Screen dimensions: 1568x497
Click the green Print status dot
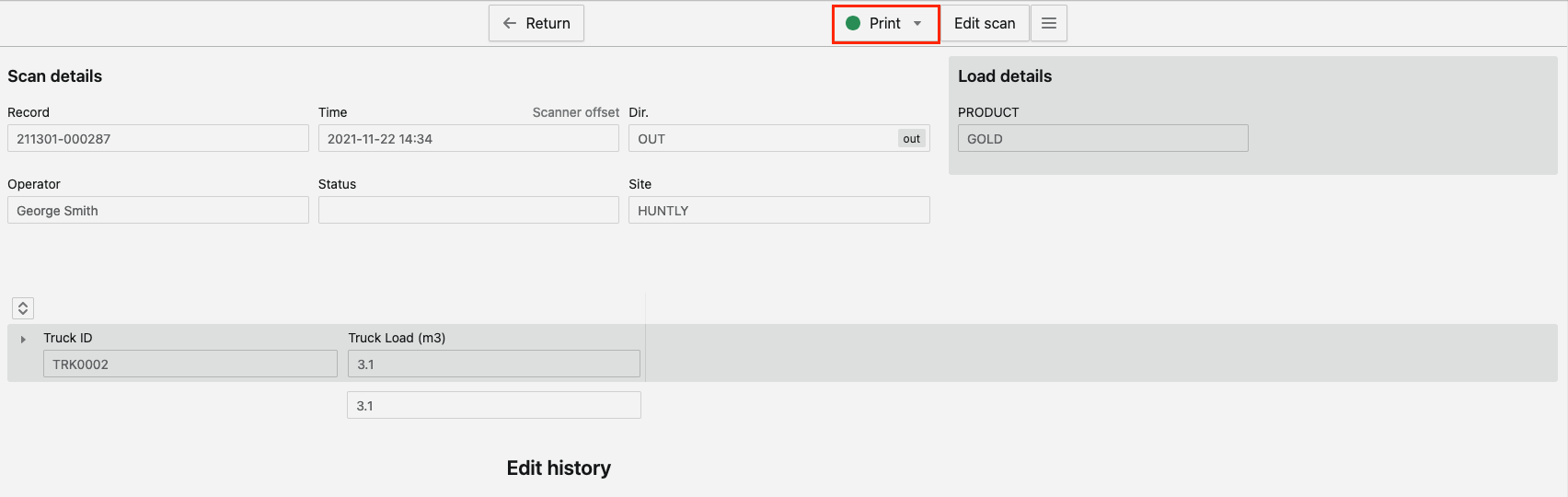coord(853,23)
